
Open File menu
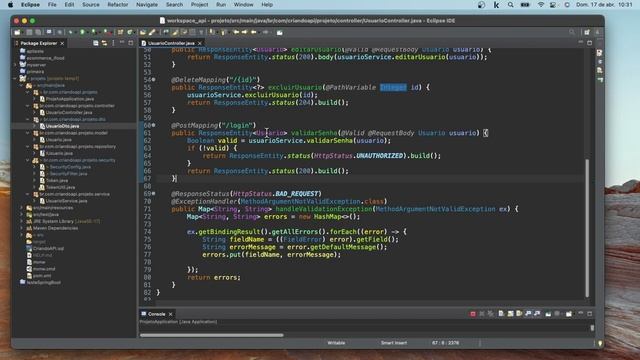tap(52, 4)
